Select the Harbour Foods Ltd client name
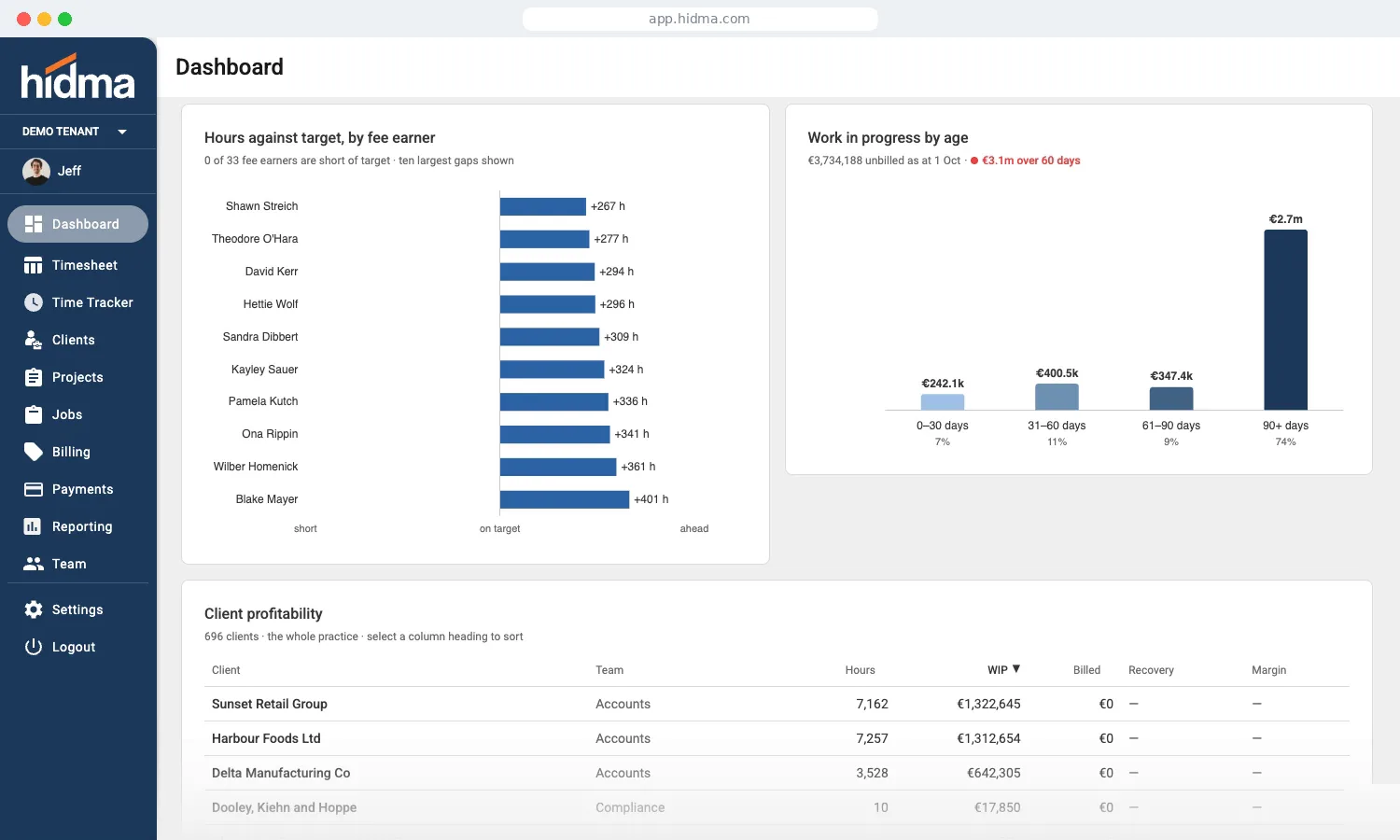This screenshot has width=1400, height=840. (x=266, y=738)
